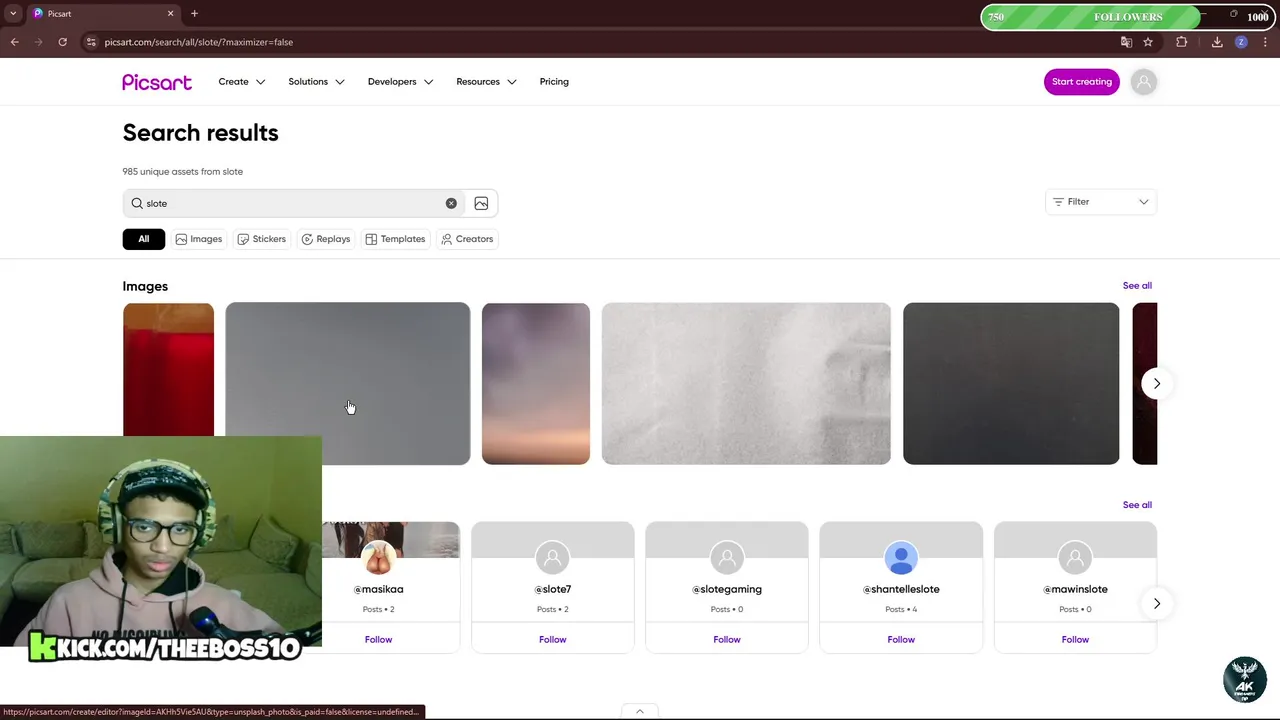
Task: Switch to the Stickers tab
Action: click(x=262, y=239)
